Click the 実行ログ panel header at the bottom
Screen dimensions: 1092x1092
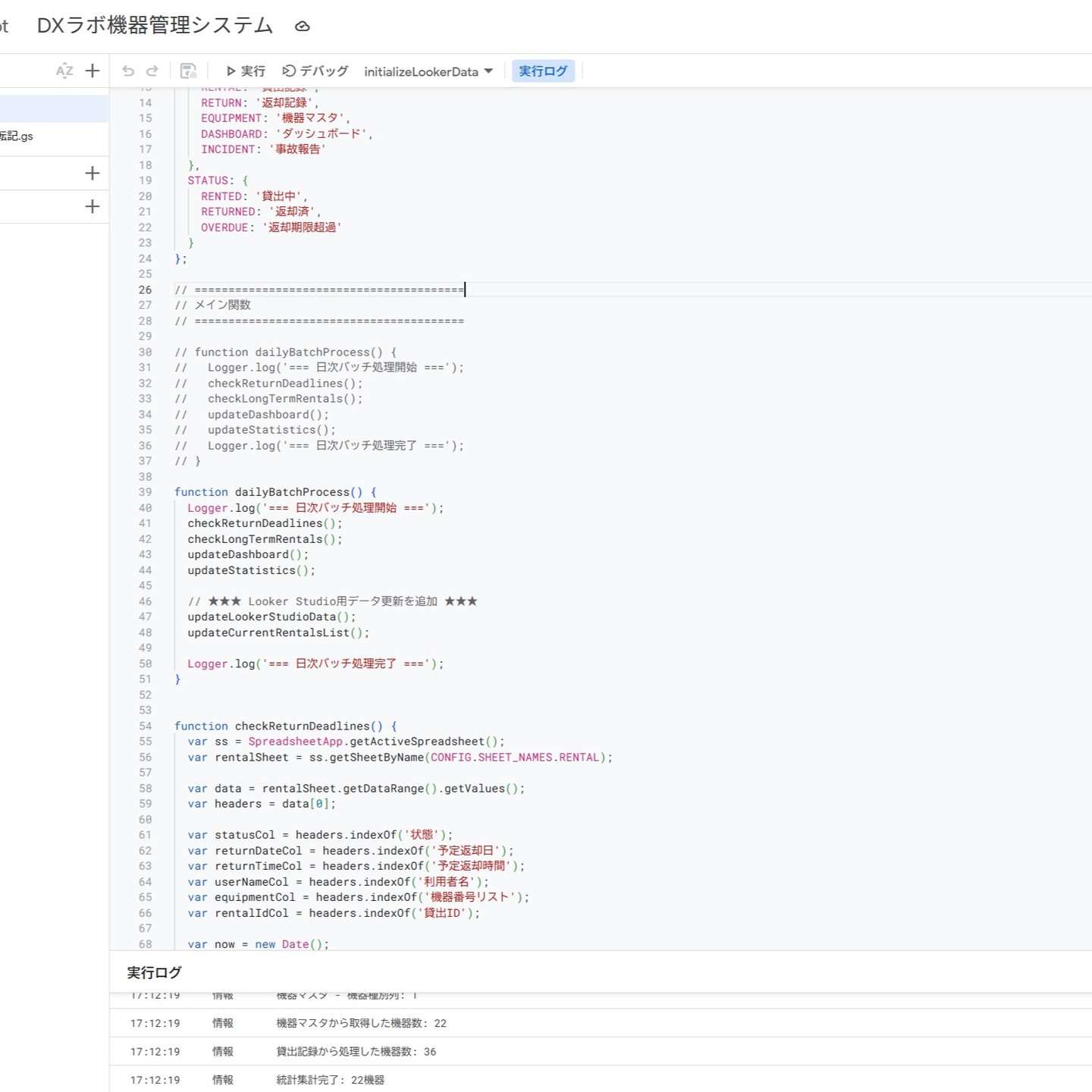click(154, 972)
